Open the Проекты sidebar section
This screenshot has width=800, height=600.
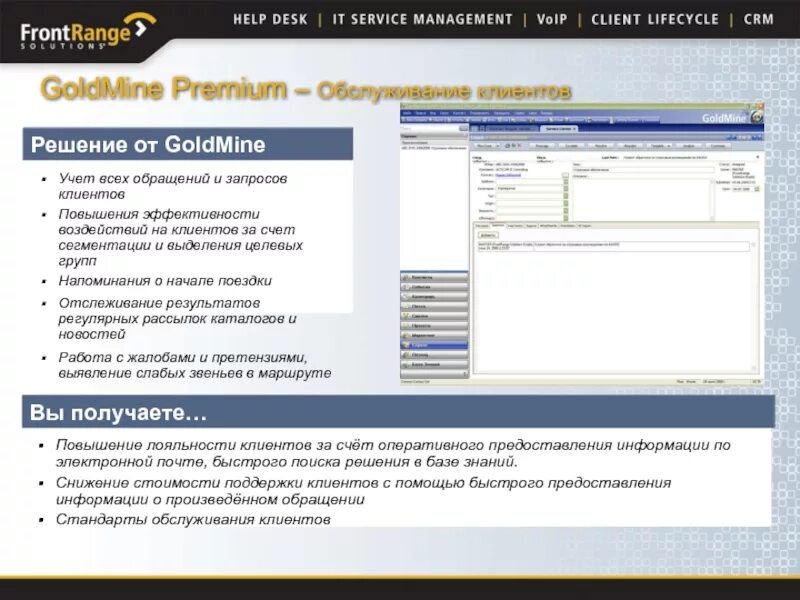(x=434, y=326)
